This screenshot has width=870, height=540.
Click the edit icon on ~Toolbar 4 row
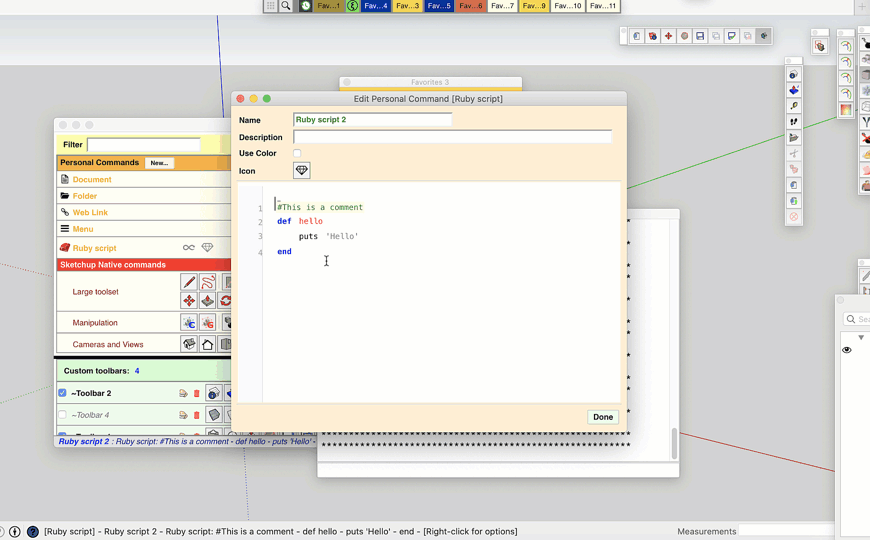(183, 415)
